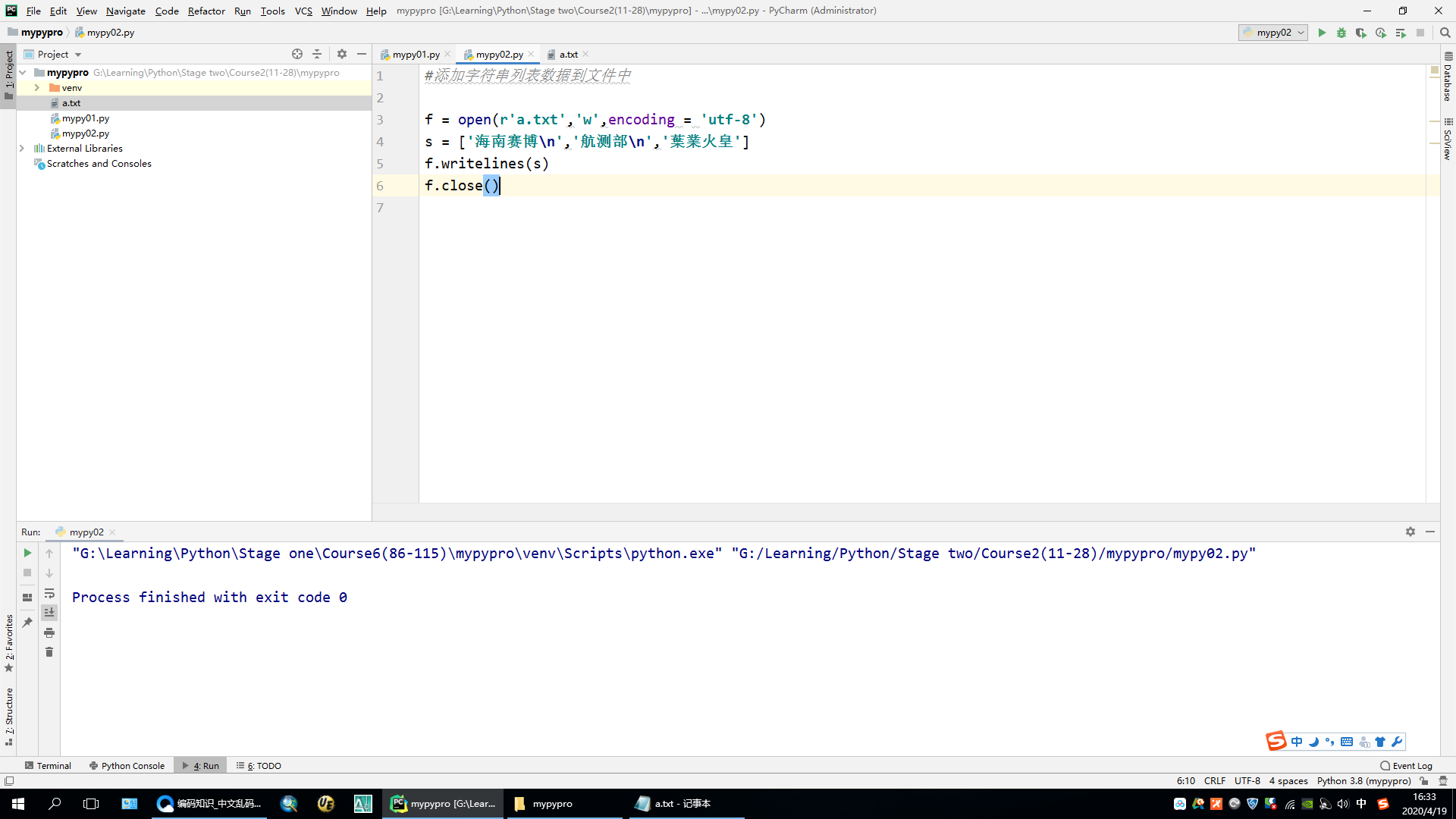Switch to a.txt Notepad window in taskbar
The height and width of the screenshot is (819, 1456).
click(x=685, y=804)
